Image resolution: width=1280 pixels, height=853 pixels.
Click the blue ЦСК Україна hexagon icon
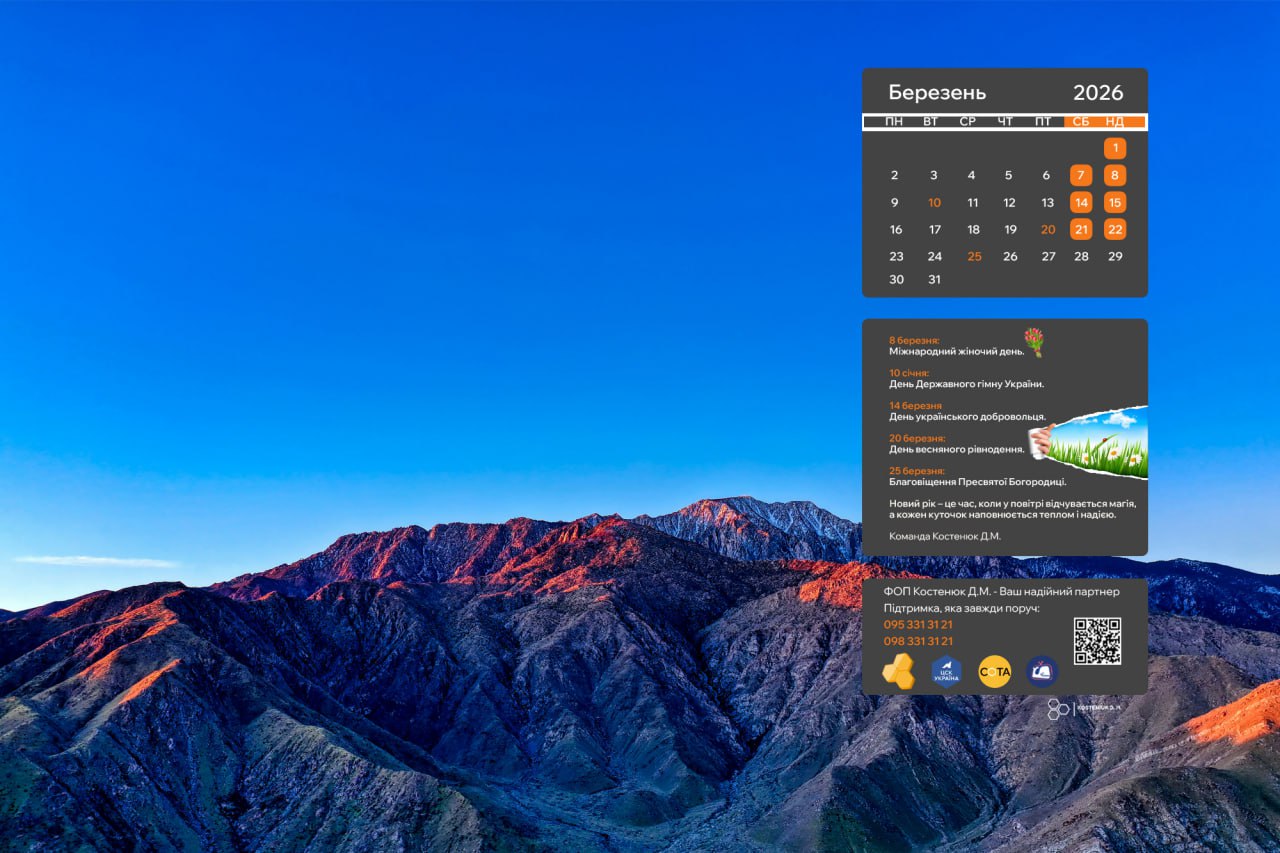point(946,671)
